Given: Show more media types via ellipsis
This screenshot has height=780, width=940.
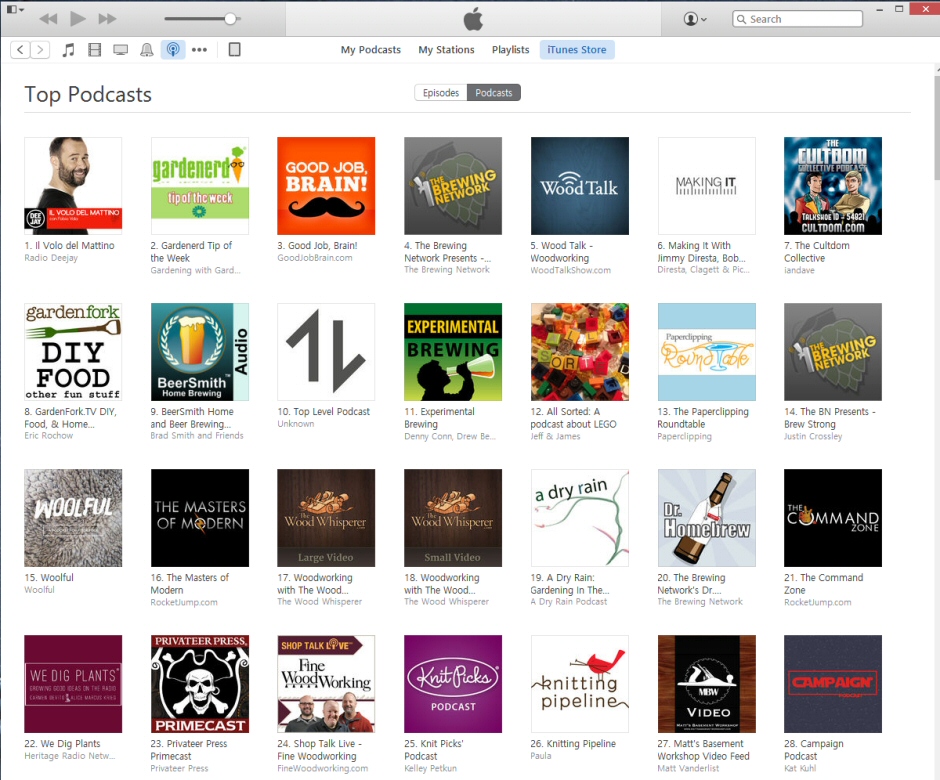Looking at the screenshot, I should pyautogui.click(x=200, y=50).
